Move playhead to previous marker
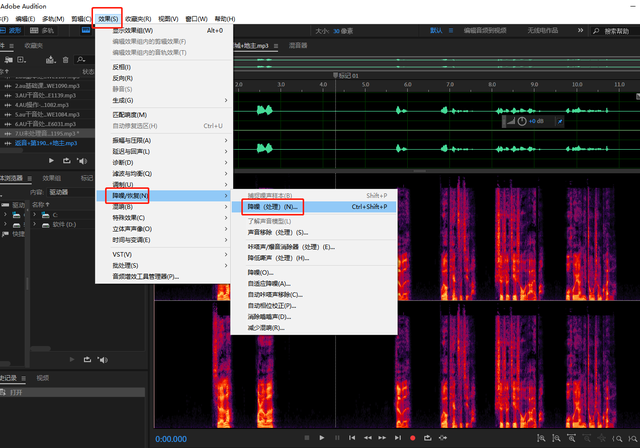The width and height of the screenshot is (640, 448). [352, 437]
